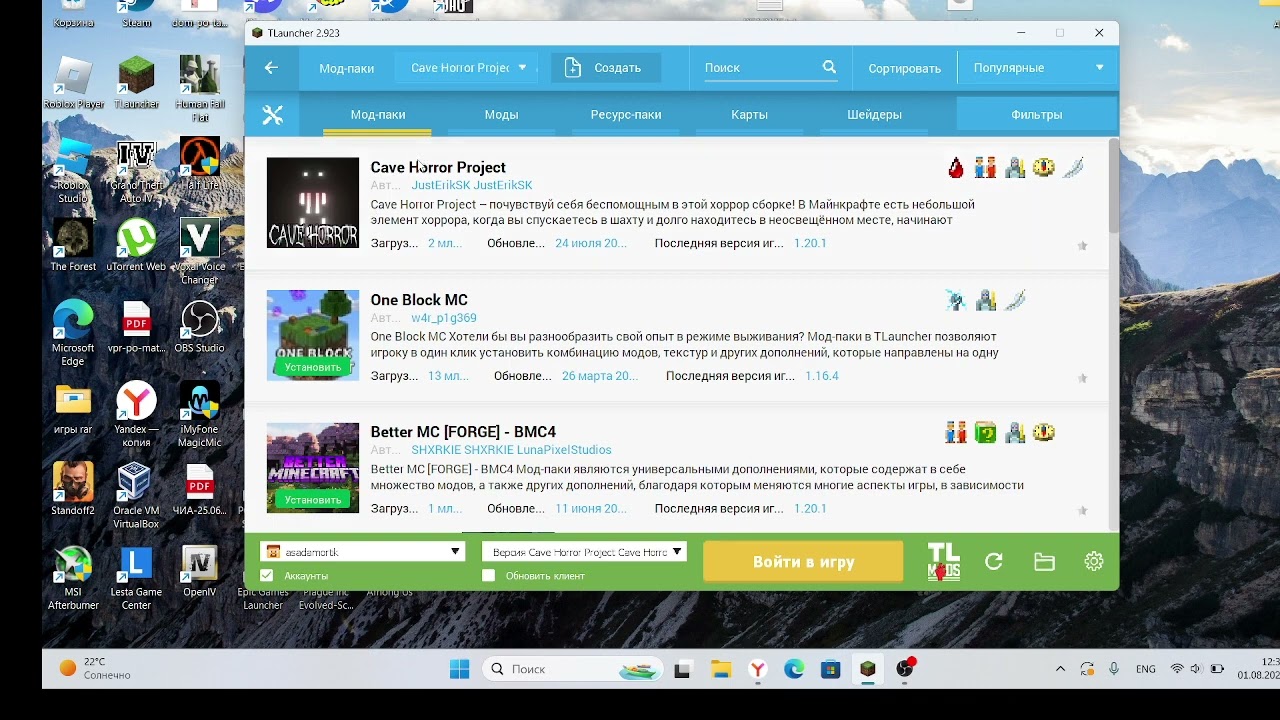Viewport: 1280px width, 720px height.
Task: Switch to the Мод-паки tab
Action: [378, 115]
